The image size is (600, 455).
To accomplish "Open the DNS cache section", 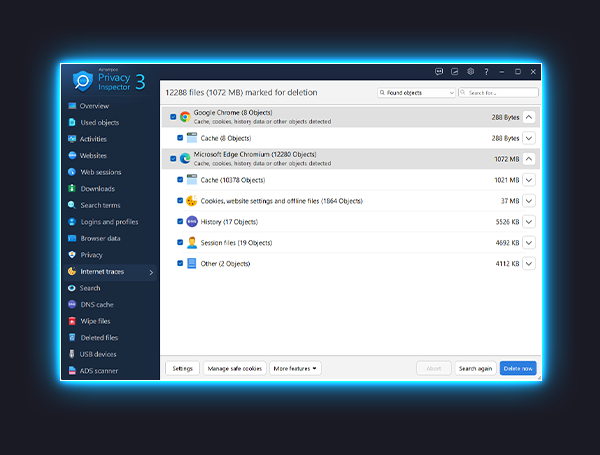I will click(x=96, y=304).
